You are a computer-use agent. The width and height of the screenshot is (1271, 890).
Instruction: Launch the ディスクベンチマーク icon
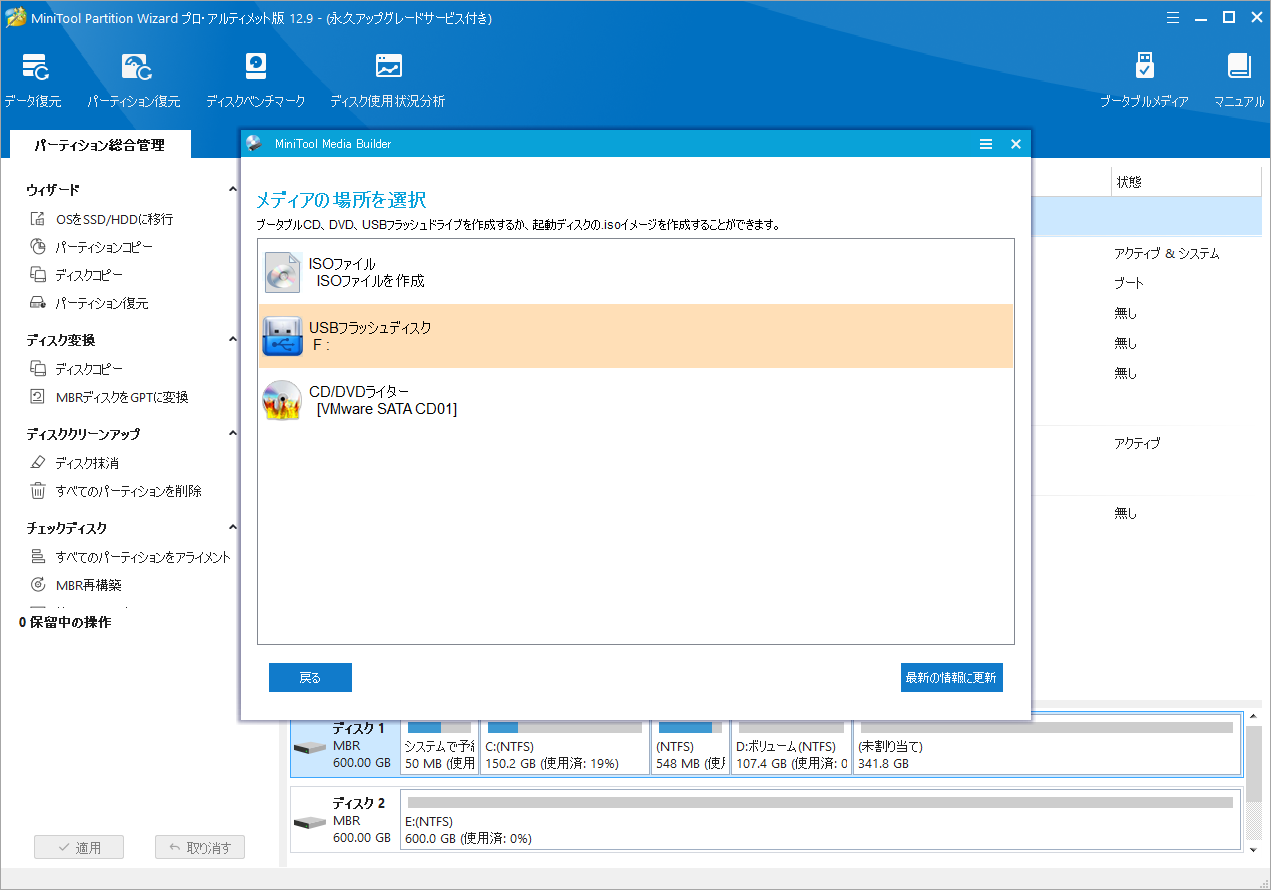(x=256, y=67)
